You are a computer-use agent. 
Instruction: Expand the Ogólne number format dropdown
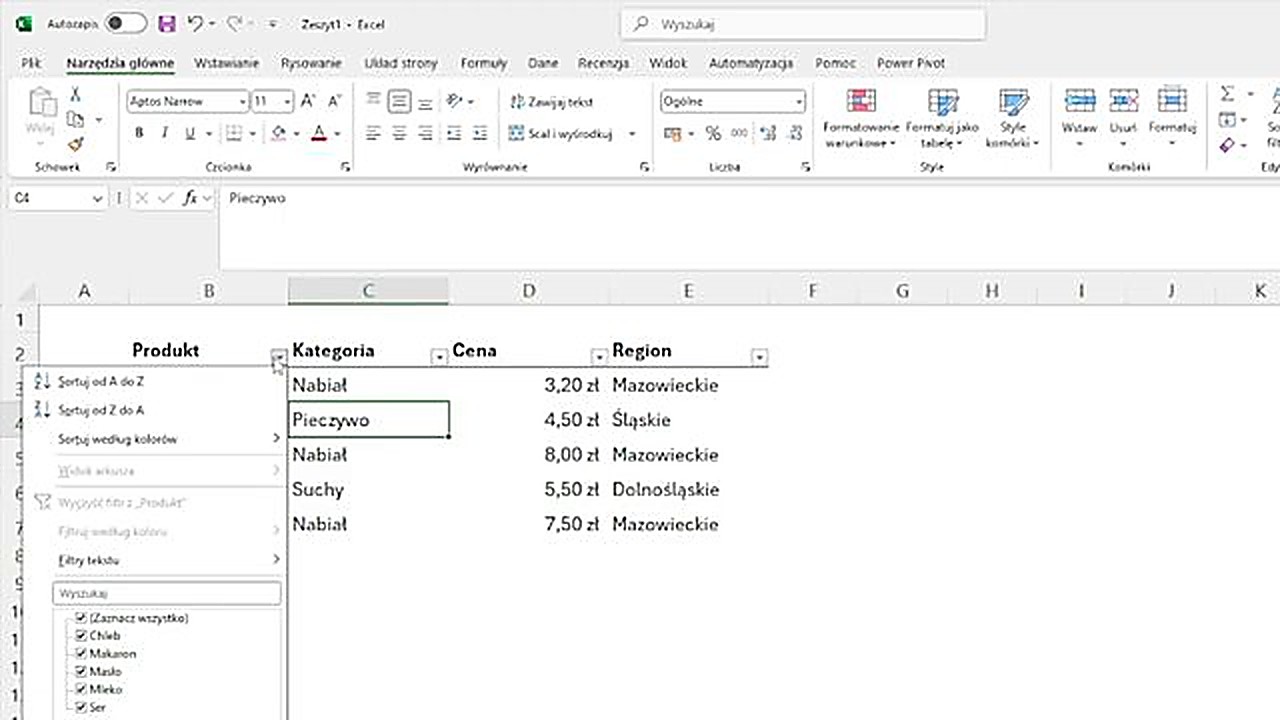799,102
